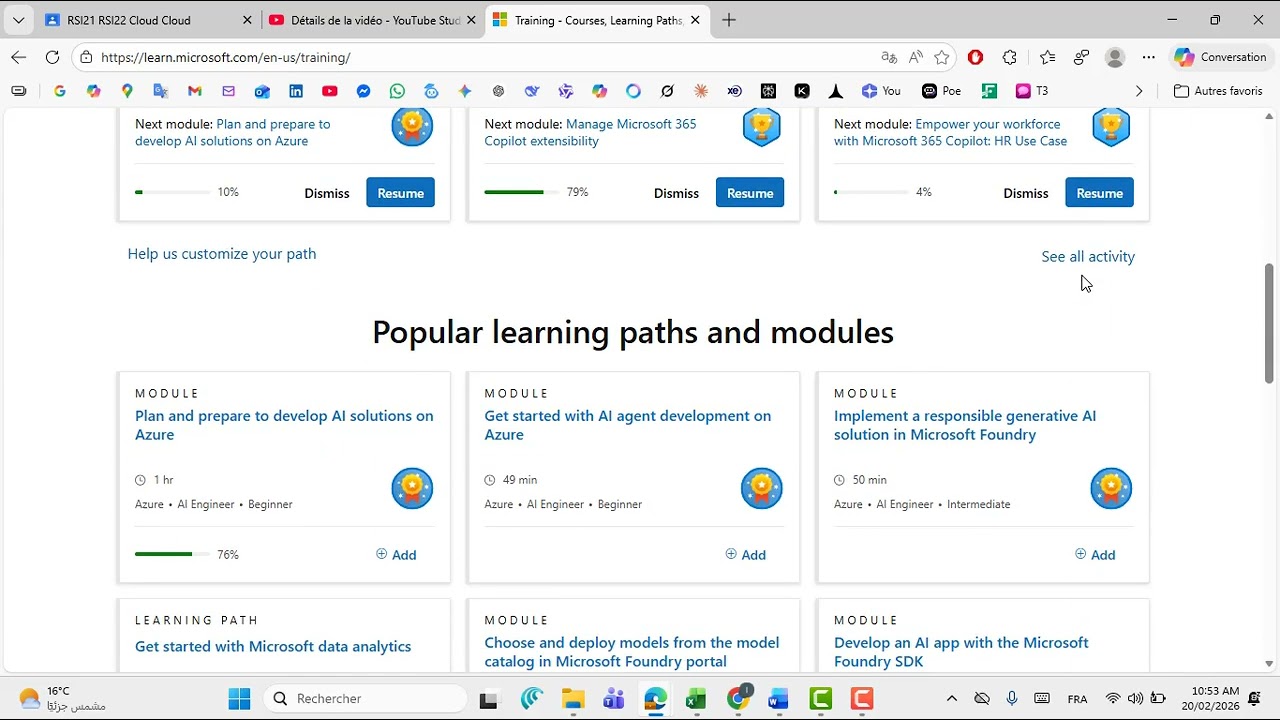The height and width of the screenshot is (720, 1280).
Task: Close the RSI21 RSI22 Cloud tab
Action: tap(247, 20)
